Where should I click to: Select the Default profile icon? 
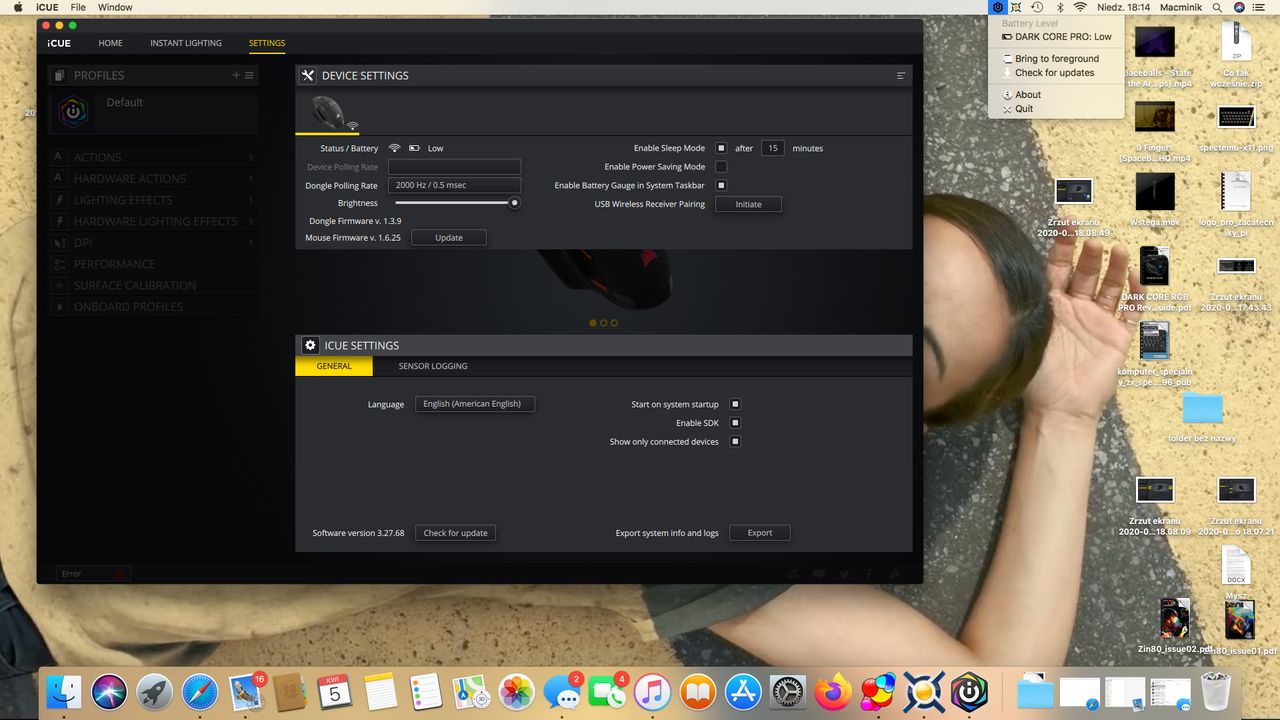(x=73, y=112)
